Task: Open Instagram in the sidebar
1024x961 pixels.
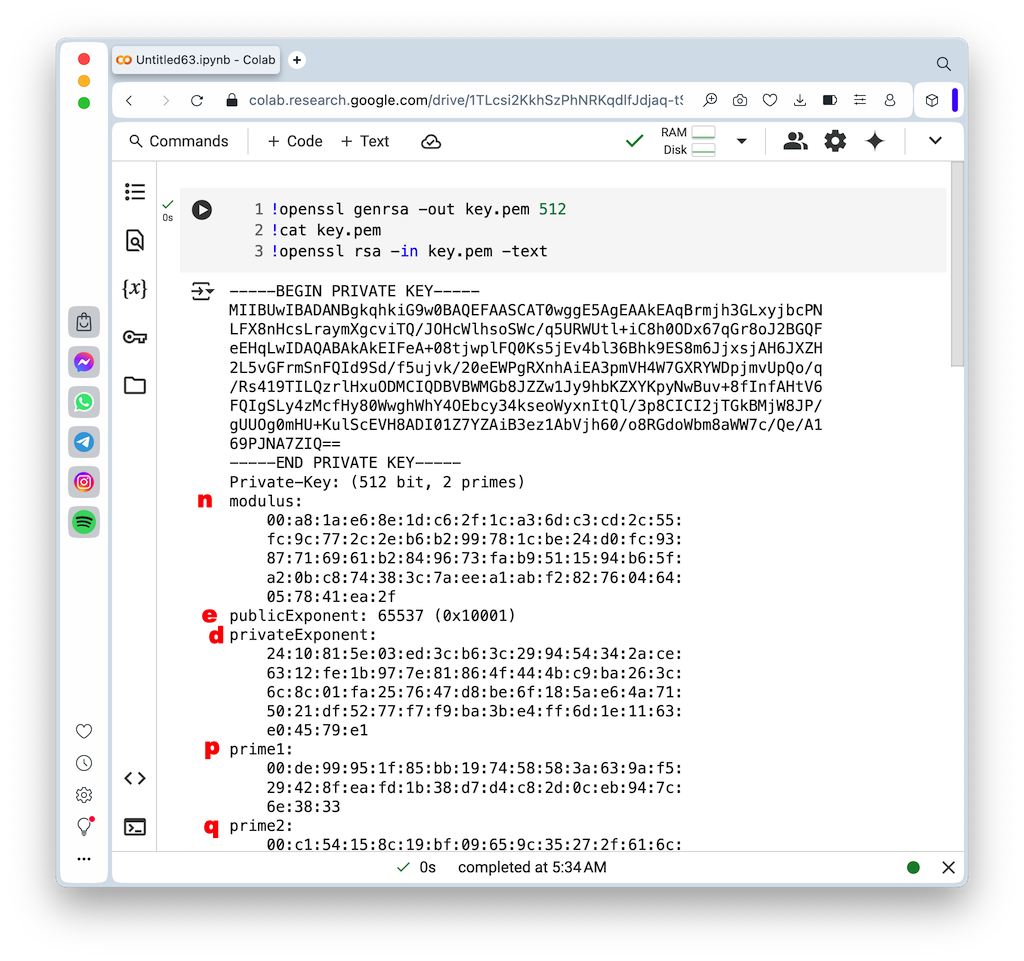Action: (x=84, y=482)
